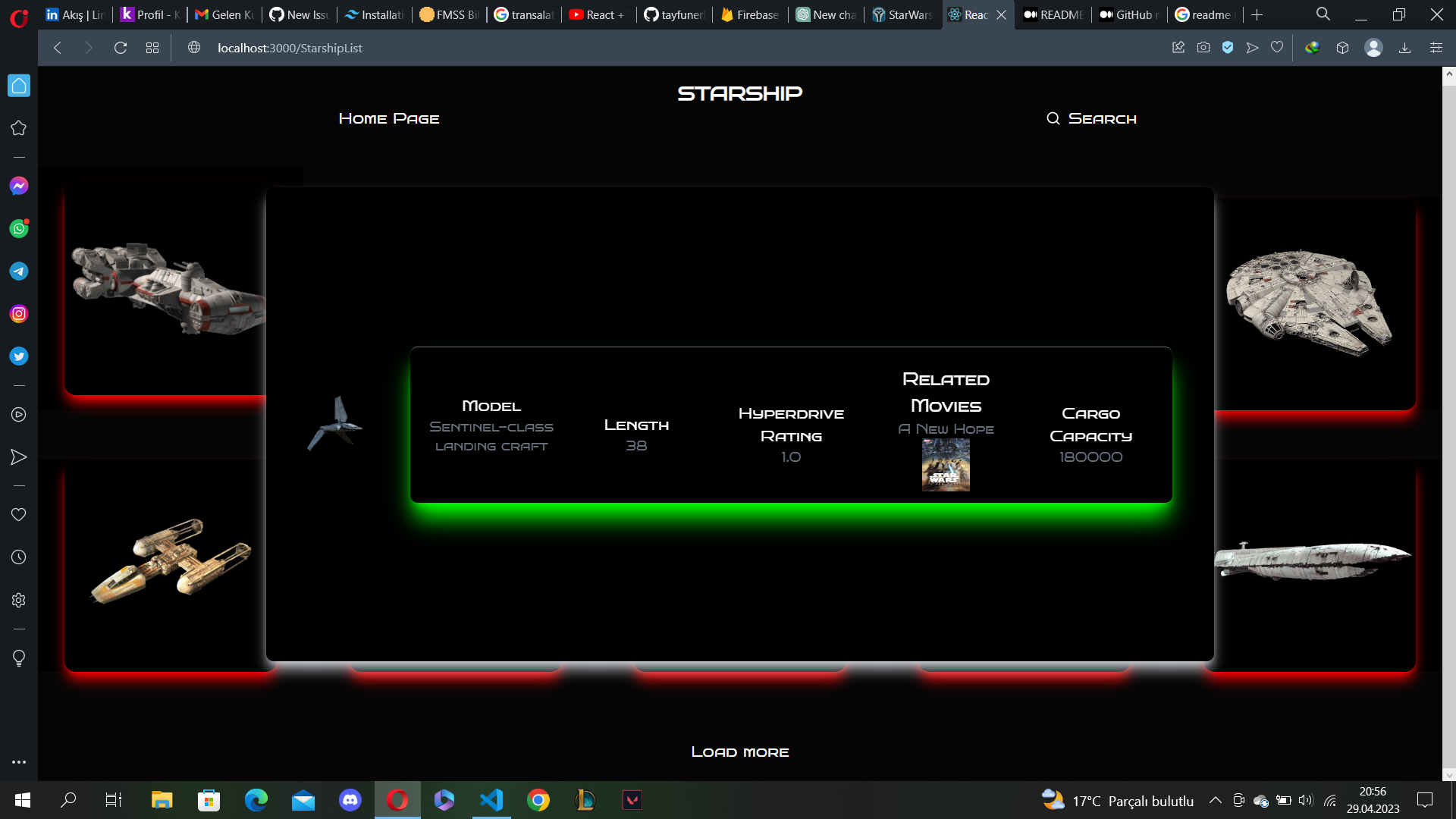Switch to the FMSS tab
Viewport: 1456px width, 819px height.
pos(450,14)
